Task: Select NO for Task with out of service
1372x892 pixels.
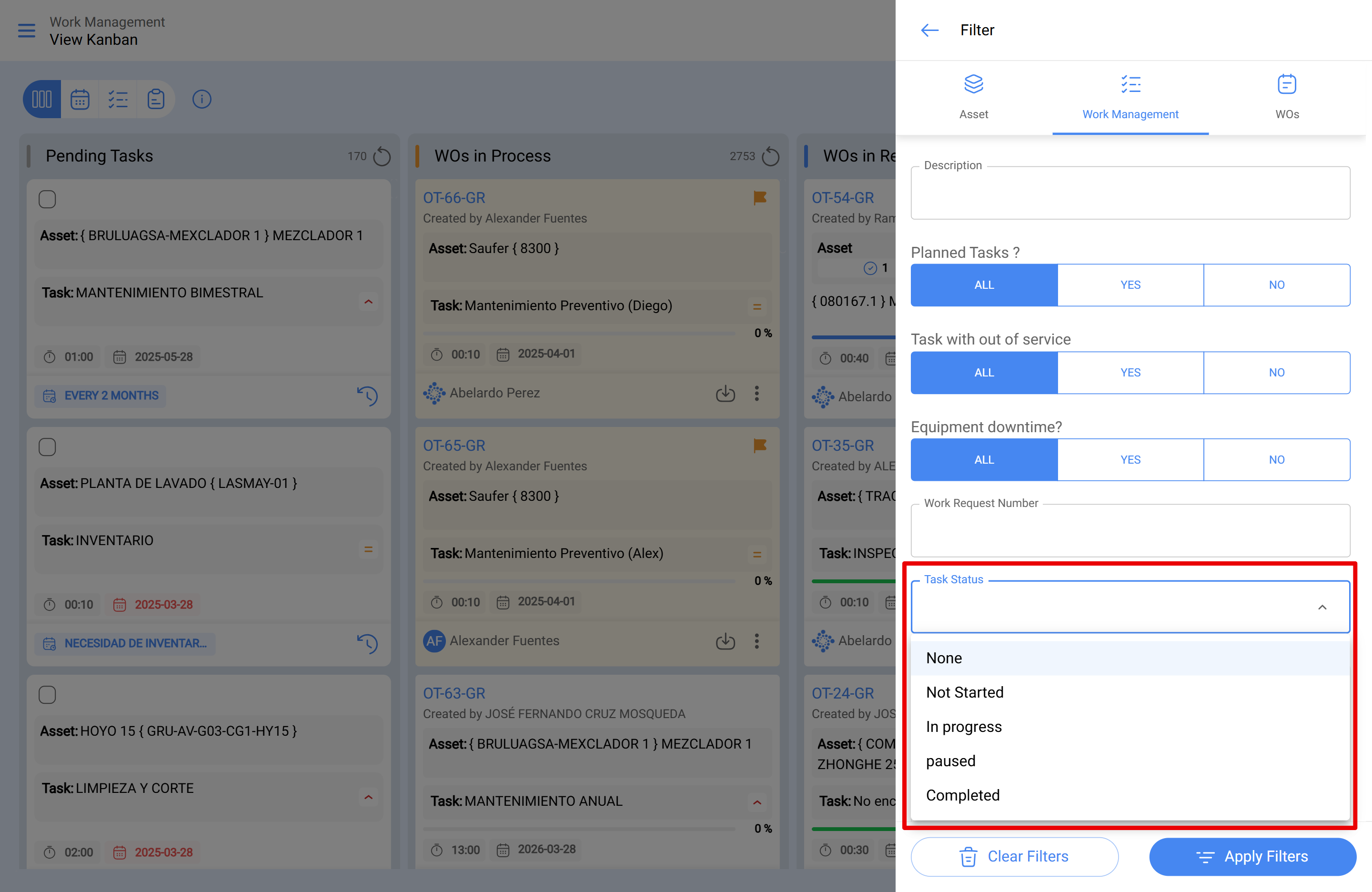Action: point(1276,373)
